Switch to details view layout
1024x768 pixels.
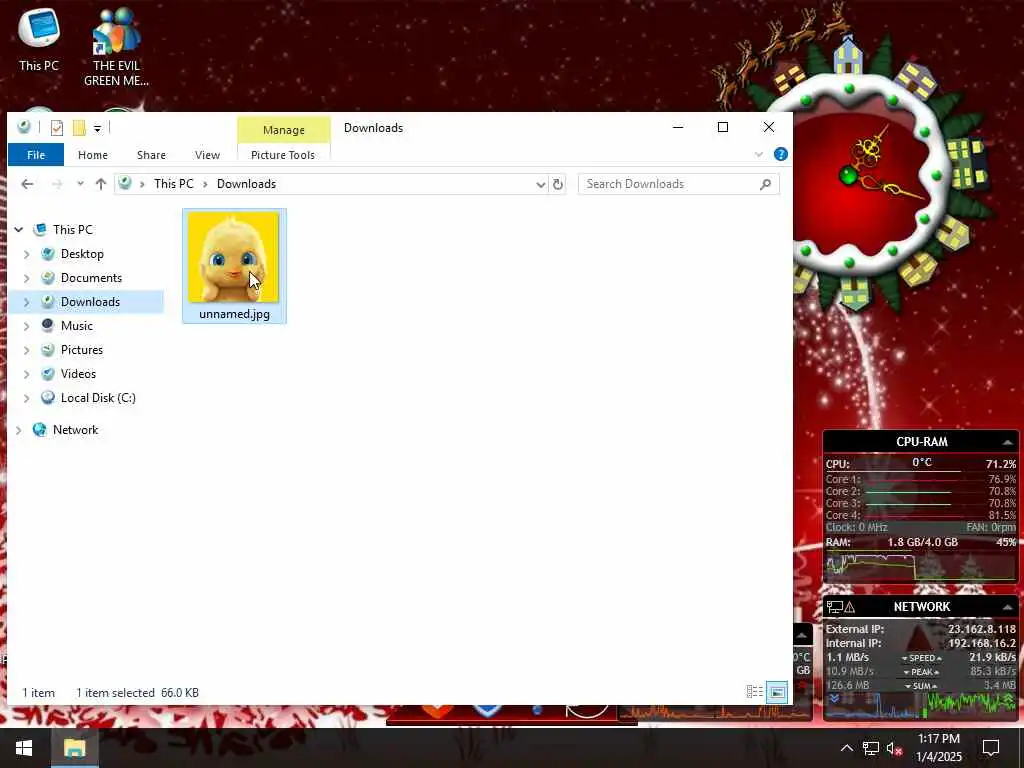[x=755, y=692]
